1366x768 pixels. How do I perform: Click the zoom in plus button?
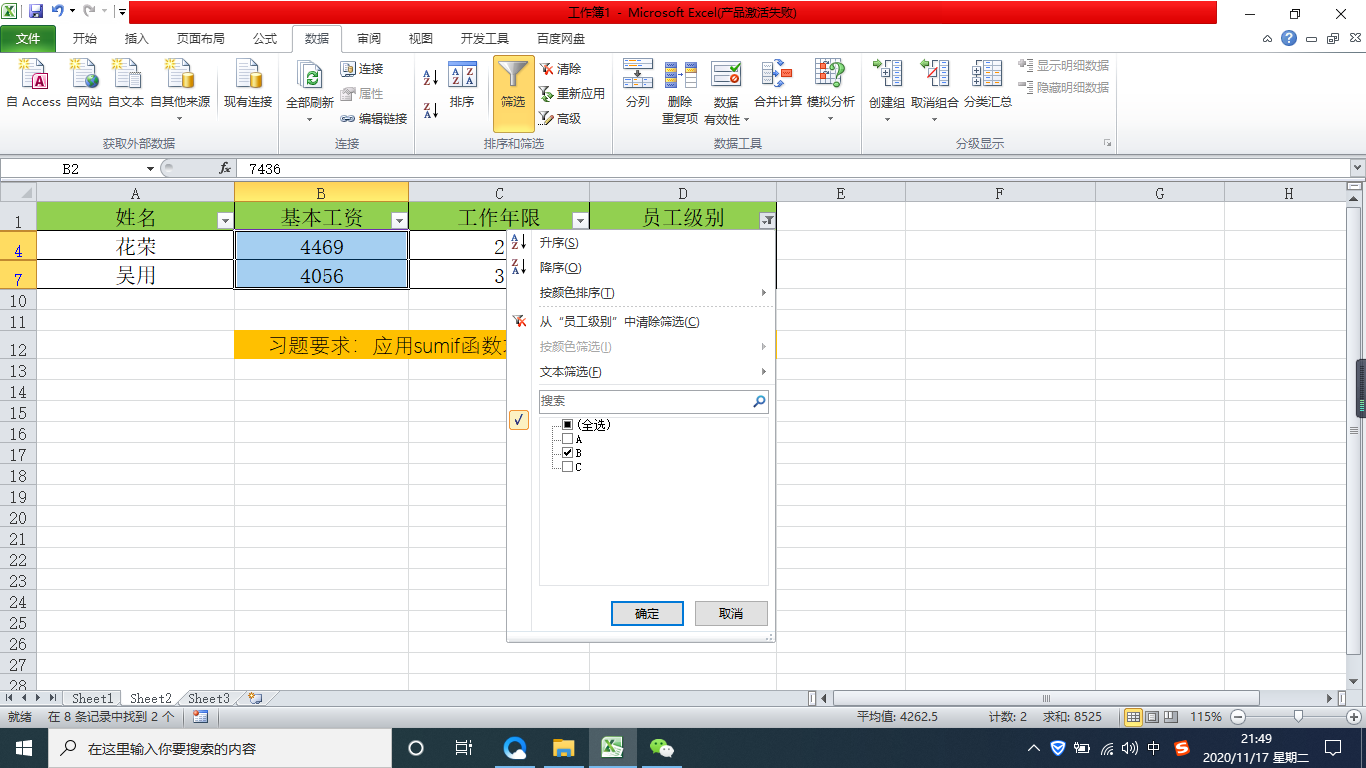[1353, 717]
